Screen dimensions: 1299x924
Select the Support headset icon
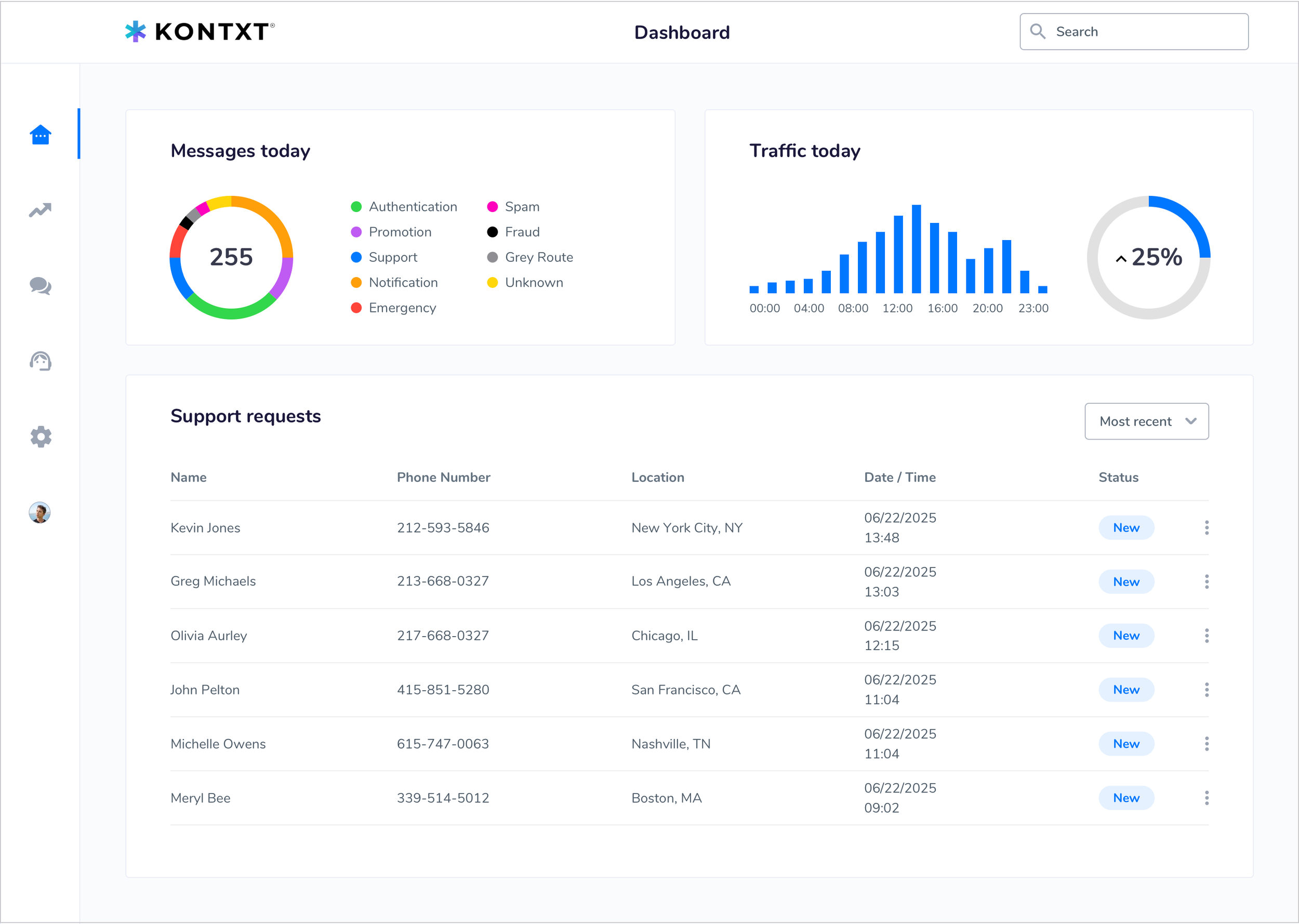tap(40, 361)
